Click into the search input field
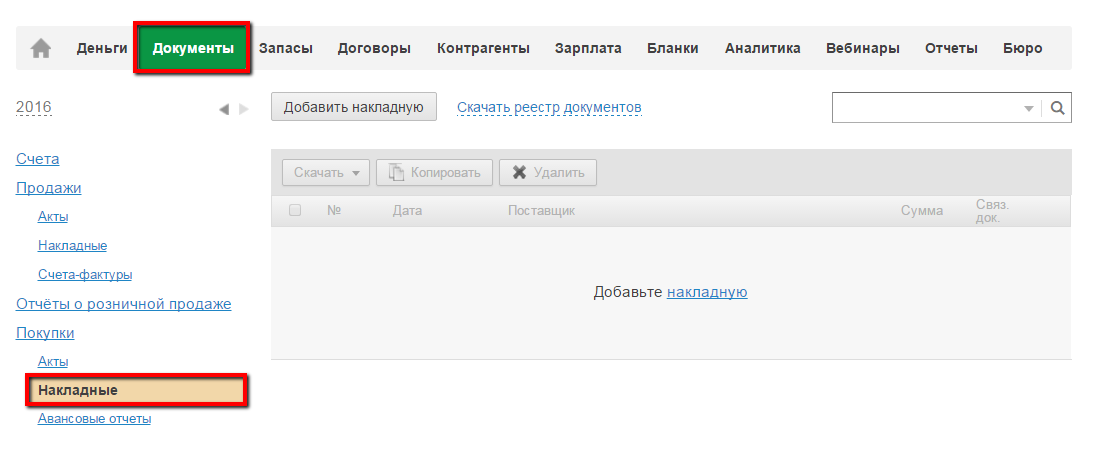The height and width of the screenshot is (468, 1099). click(x=926, y=108)
